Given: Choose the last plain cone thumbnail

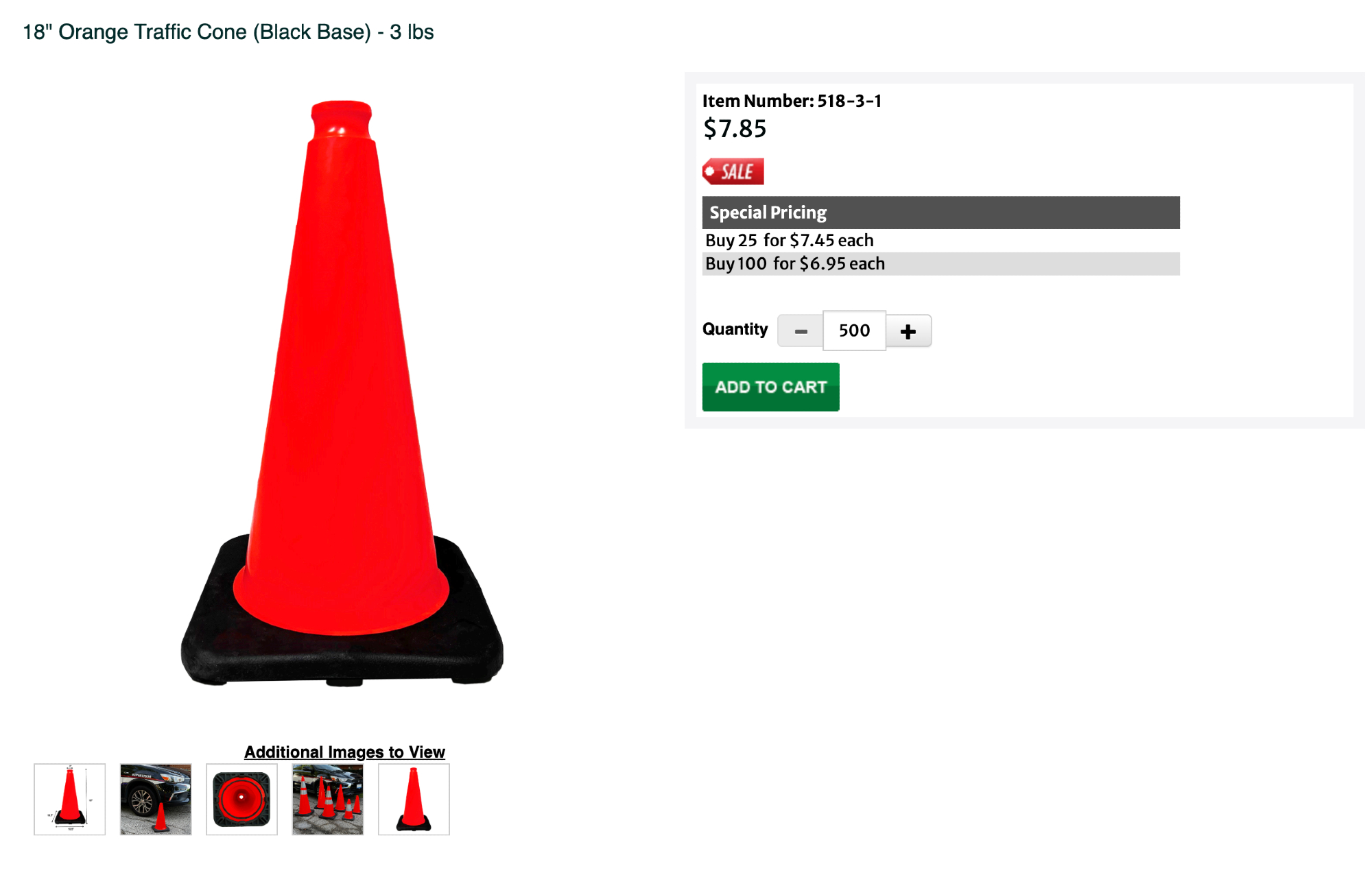Looking at the screenshot, I should point(414,800).
